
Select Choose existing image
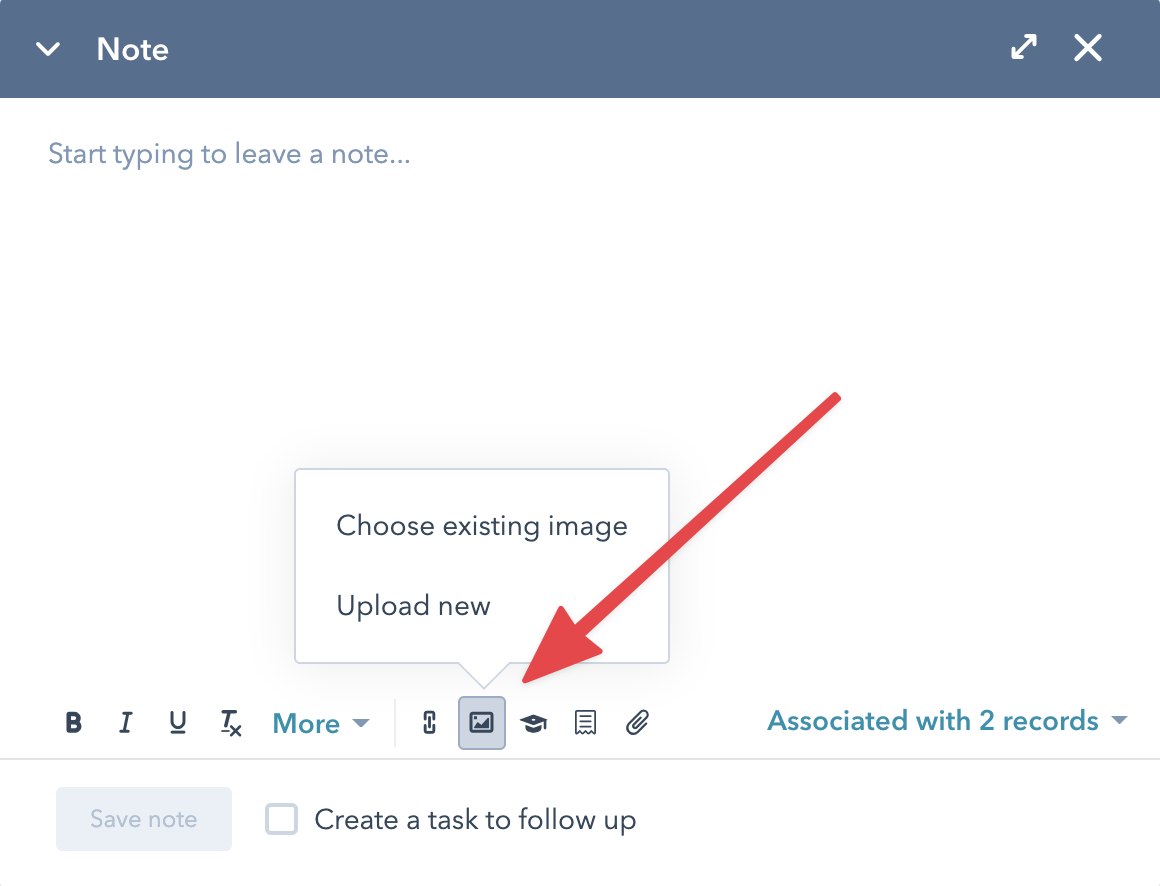coord(482,526)
